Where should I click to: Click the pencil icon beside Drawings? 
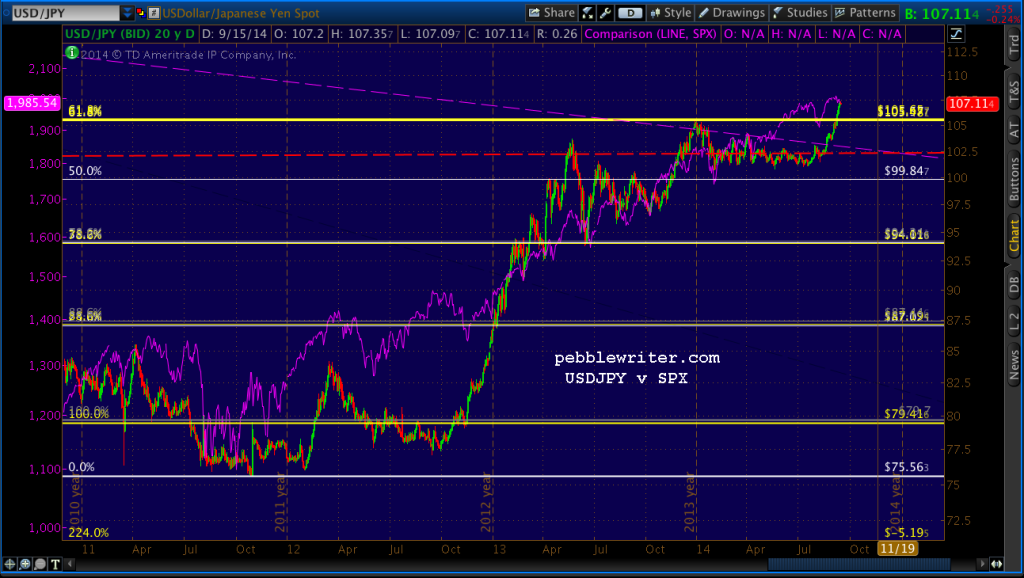click(704, 14)
